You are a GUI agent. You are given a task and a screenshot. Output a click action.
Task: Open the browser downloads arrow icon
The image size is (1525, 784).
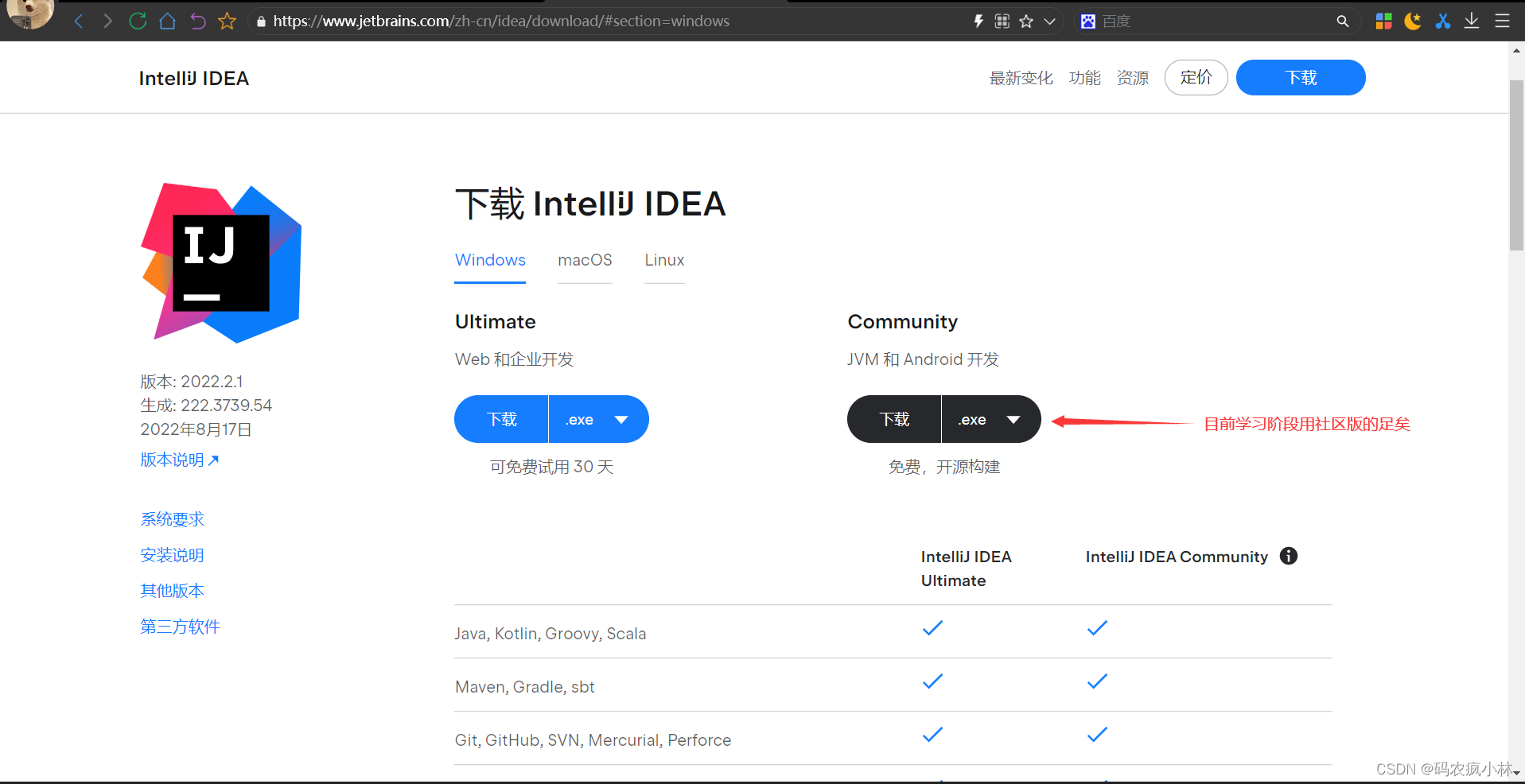coord(1472,21)
